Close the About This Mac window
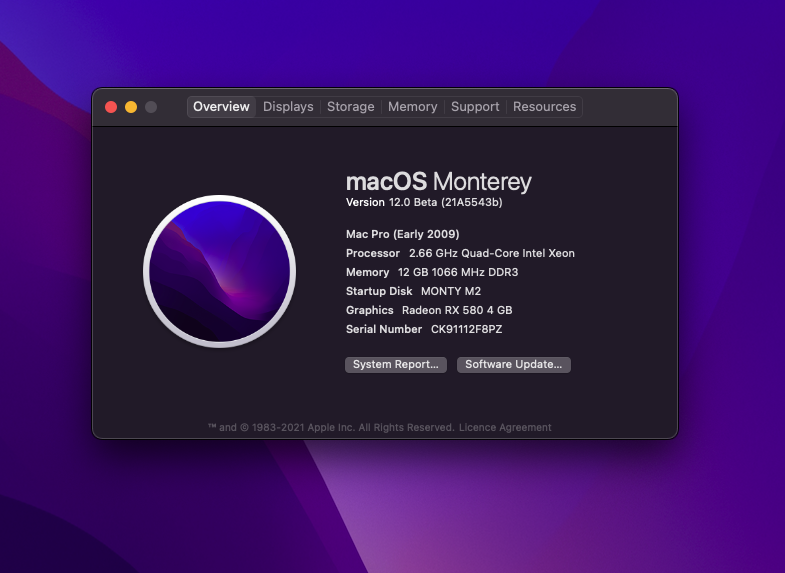The height and width of the screenshot is (573, 785). (111, 107)
